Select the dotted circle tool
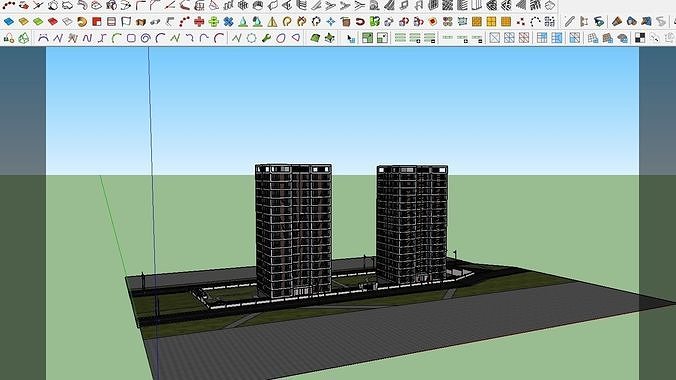676x380 pixels. [251, 38]
